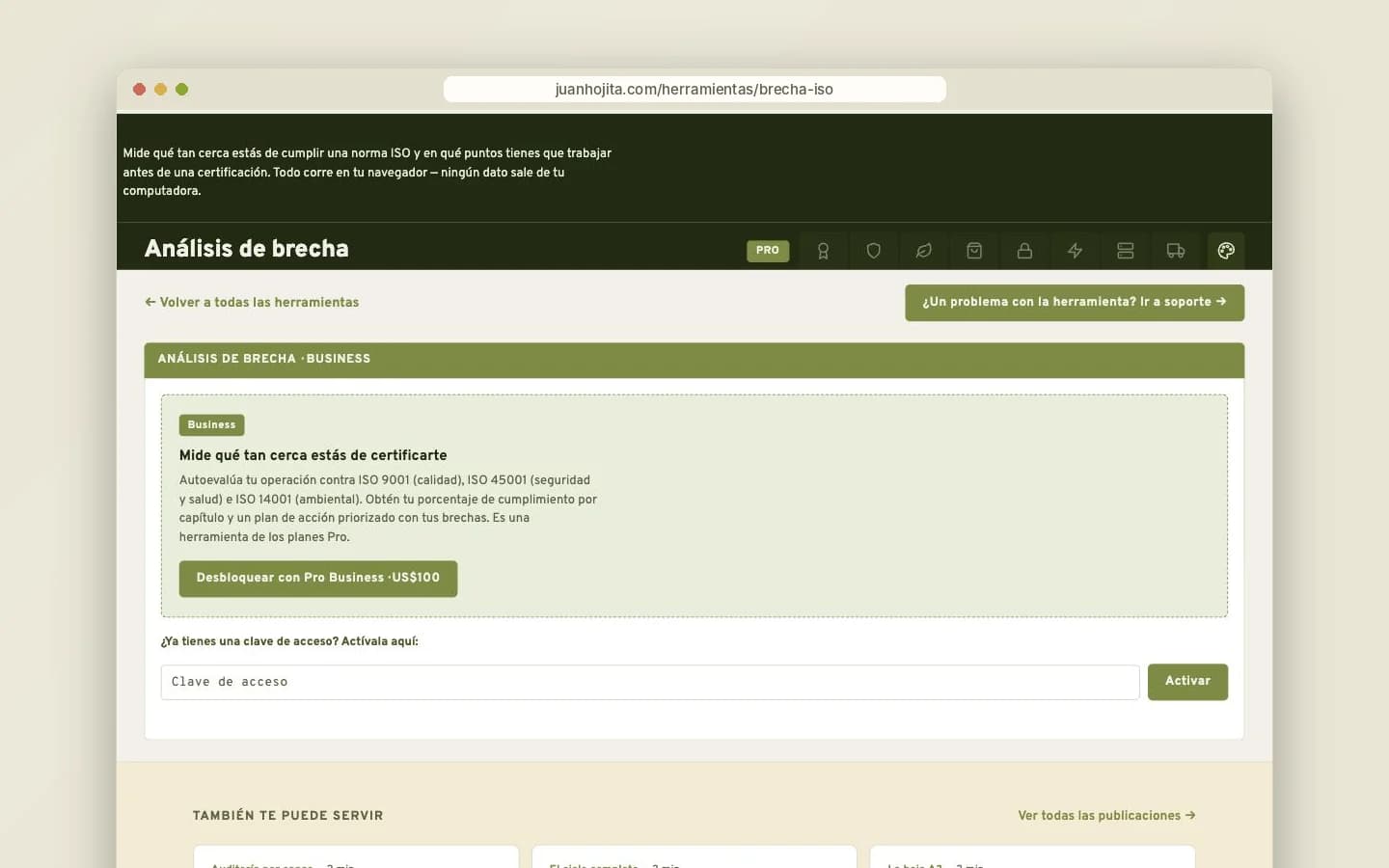Click the shield icon in header

[x=873, y=251]
